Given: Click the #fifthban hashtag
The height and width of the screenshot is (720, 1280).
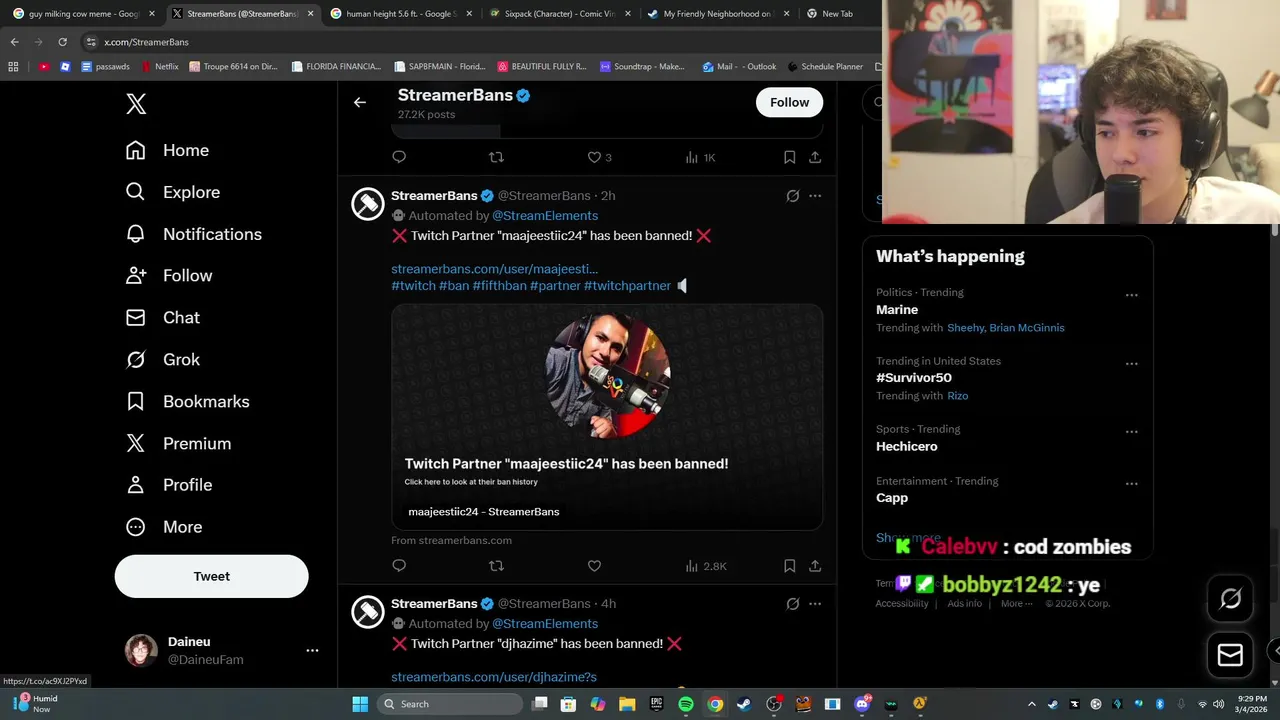Looking at the screenshot, I should coord(499,286).
